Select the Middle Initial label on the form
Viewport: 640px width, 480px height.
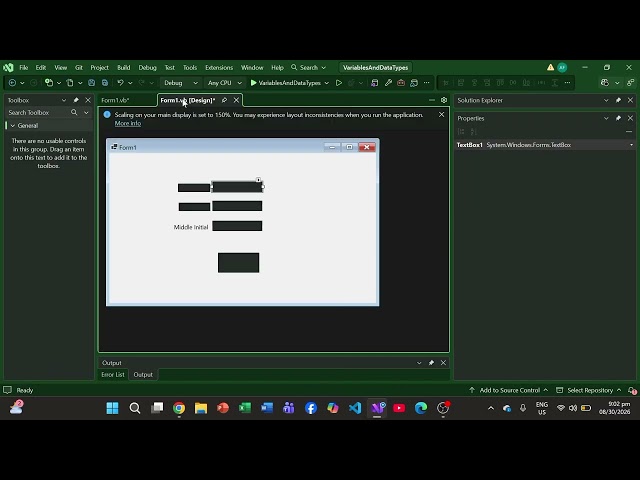pos(191,227)
